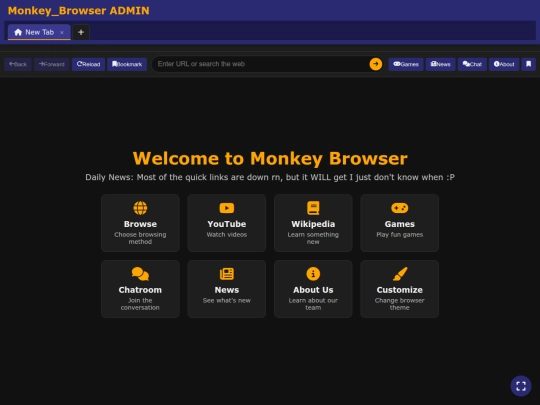Open the Chatroom quick link title
540x405 pixels.
click(x=140, y=290)
